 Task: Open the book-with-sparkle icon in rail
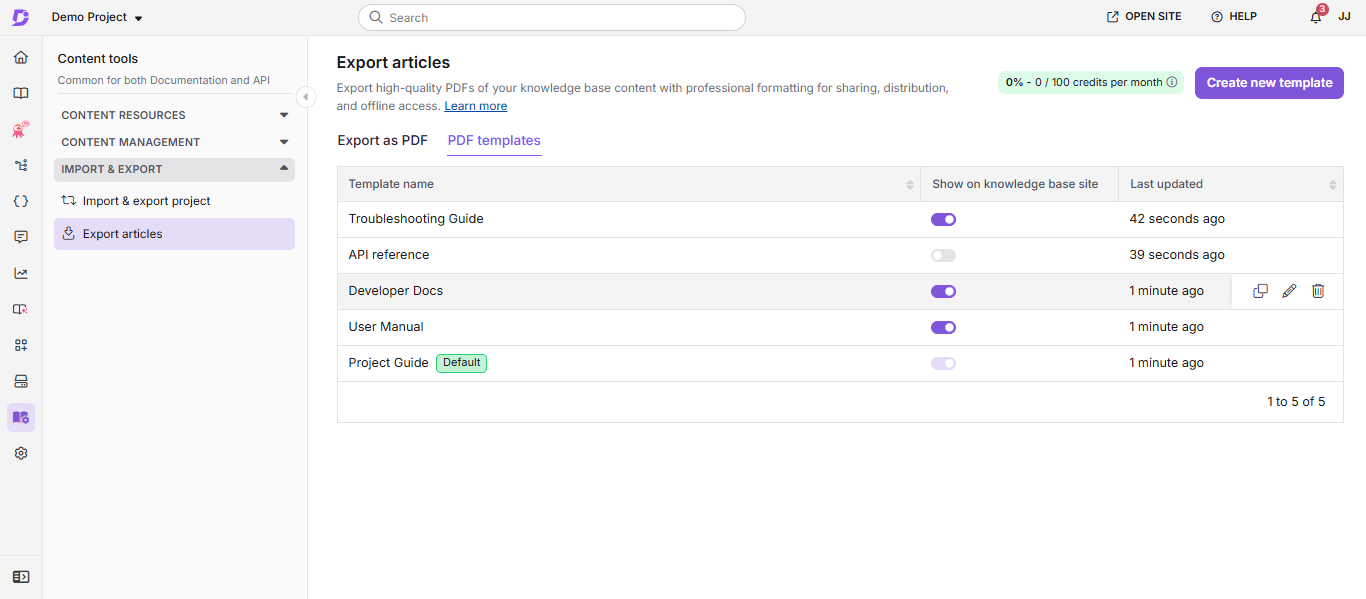tap(21, 309)
